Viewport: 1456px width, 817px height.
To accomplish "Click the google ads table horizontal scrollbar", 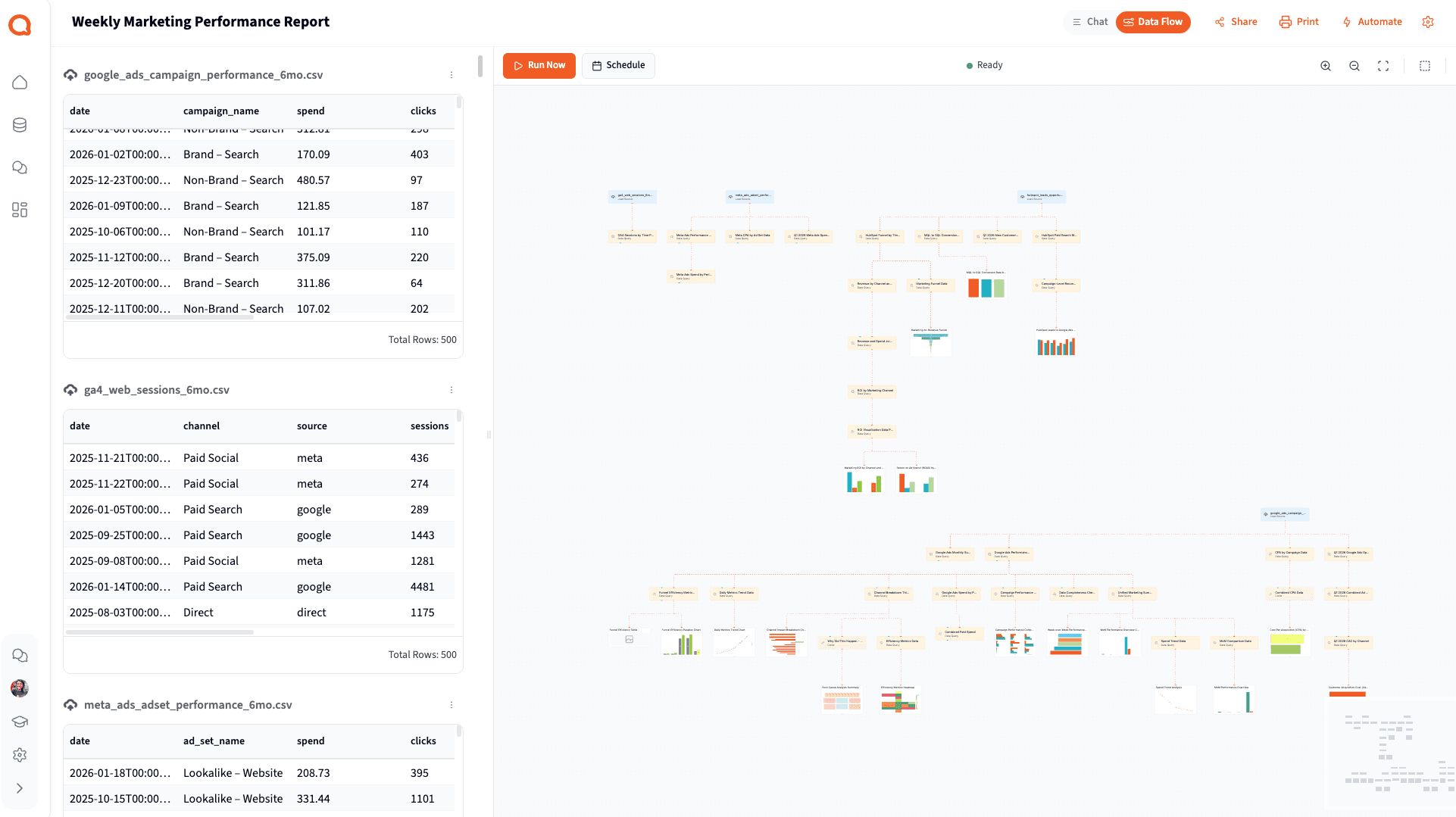I will [x=159, y=317].
